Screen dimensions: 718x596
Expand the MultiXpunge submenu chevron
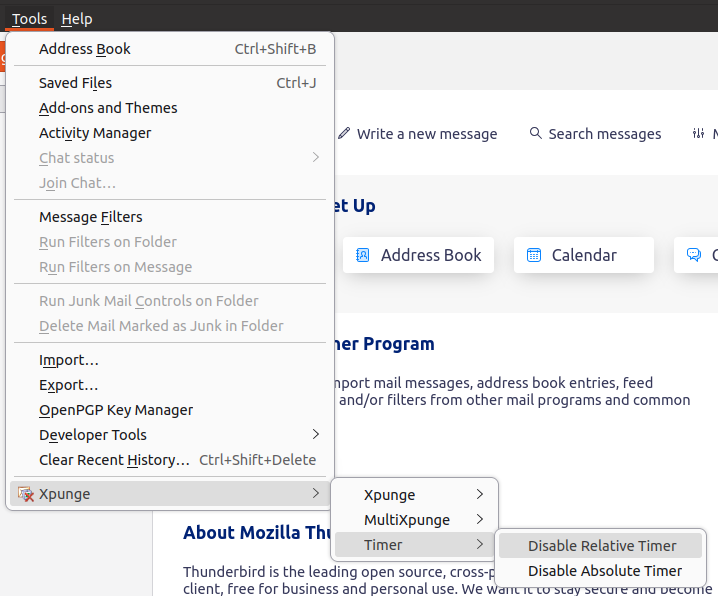(479, 519)
